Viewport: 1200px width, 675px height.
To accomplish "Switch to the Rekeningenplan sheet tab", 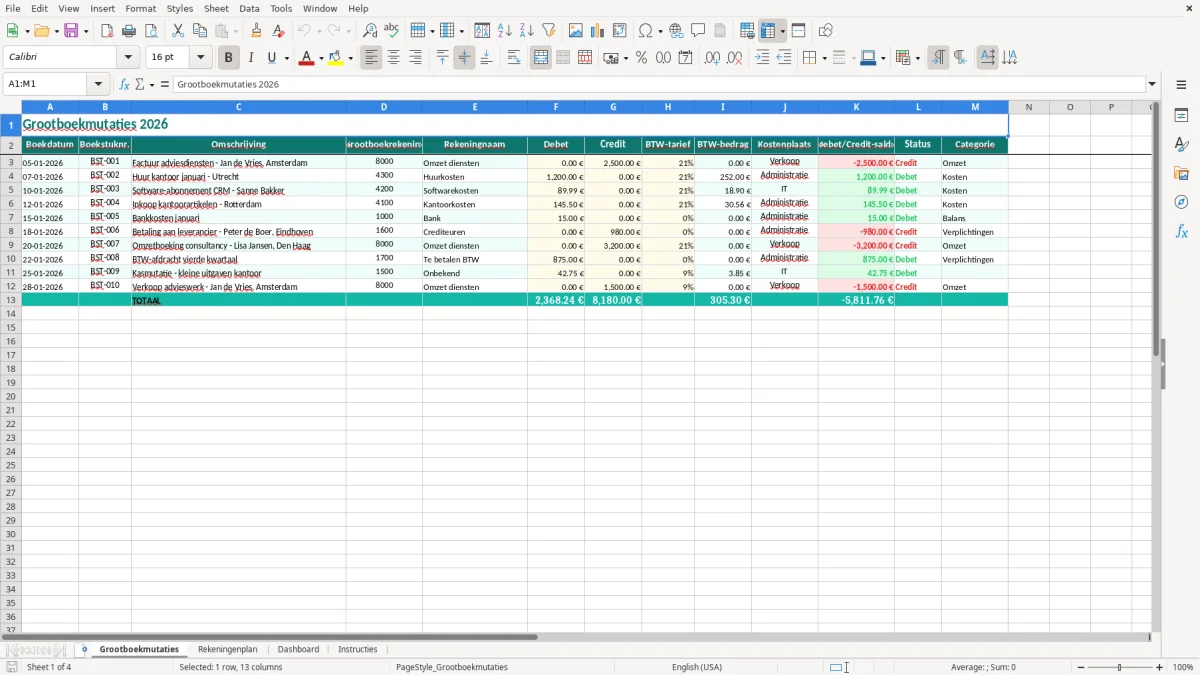I will coord(227,649).
